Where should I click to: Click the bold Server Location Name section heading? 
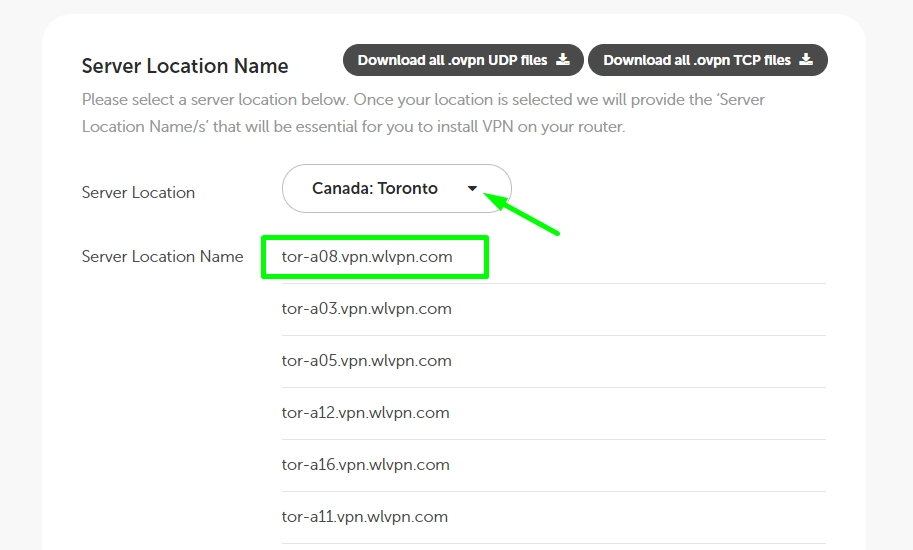coord(185,66)
